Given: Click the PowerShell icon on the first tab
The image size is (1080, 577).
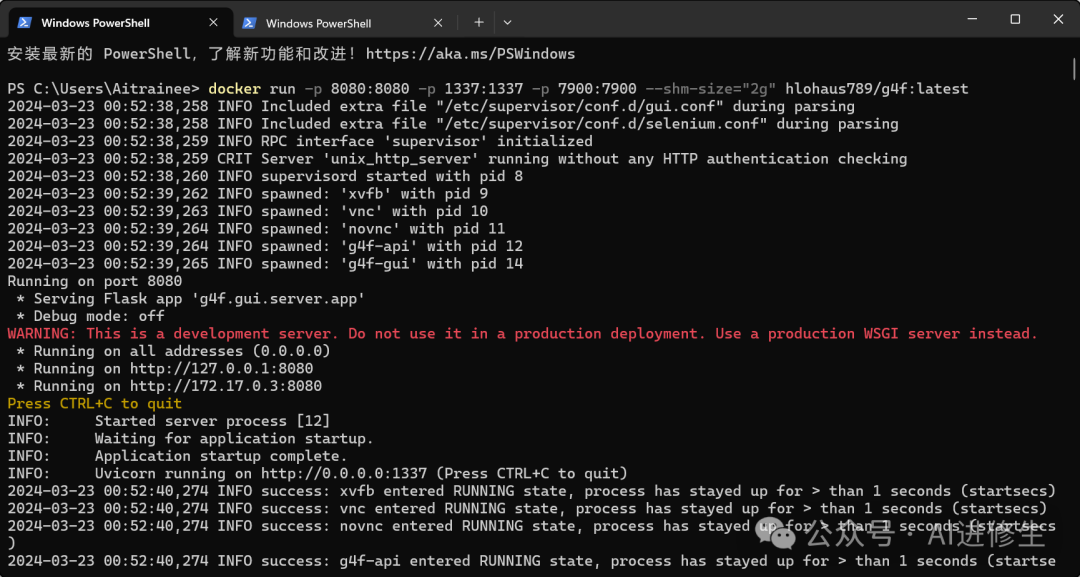Looking at the screenshot, I should click(x=22, y=22).
